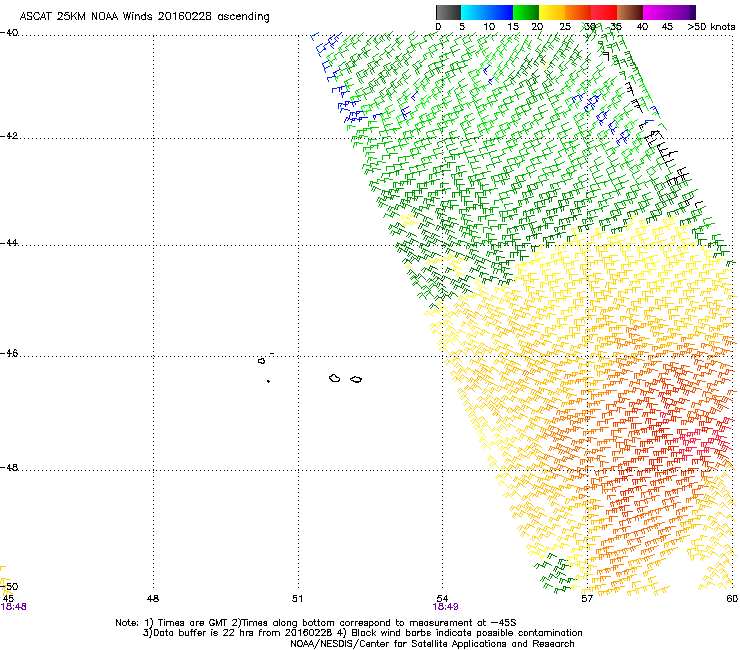Click the brown 35-40 knots legend color

point(630,12)
